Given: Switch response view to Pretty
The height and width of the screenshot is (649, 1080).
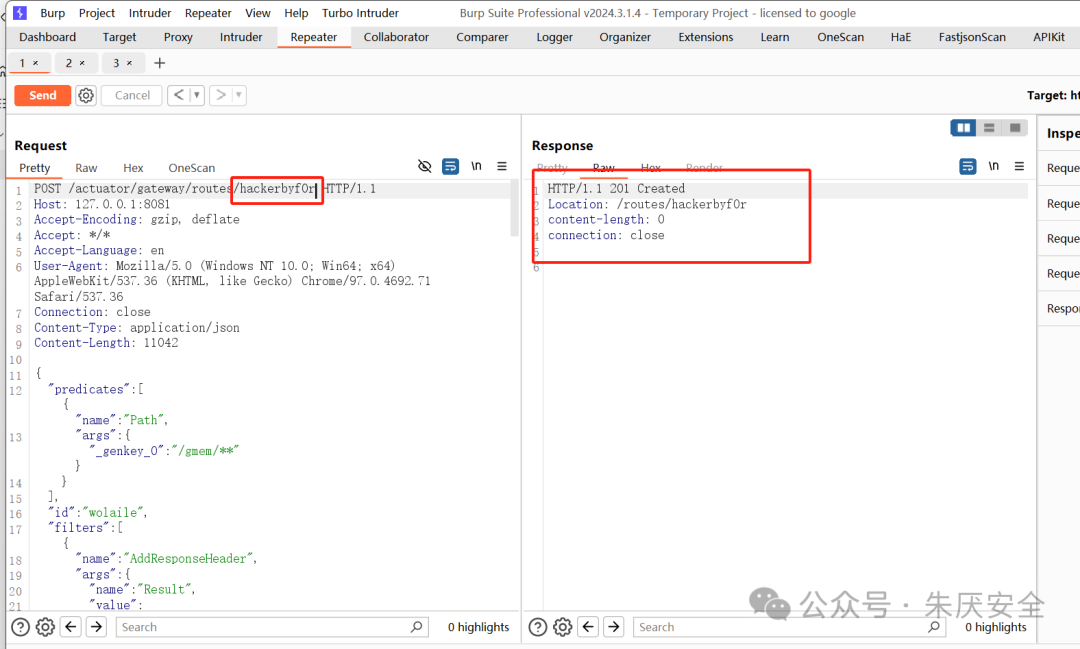Looking at the screenshot, I should pos(552,168).
